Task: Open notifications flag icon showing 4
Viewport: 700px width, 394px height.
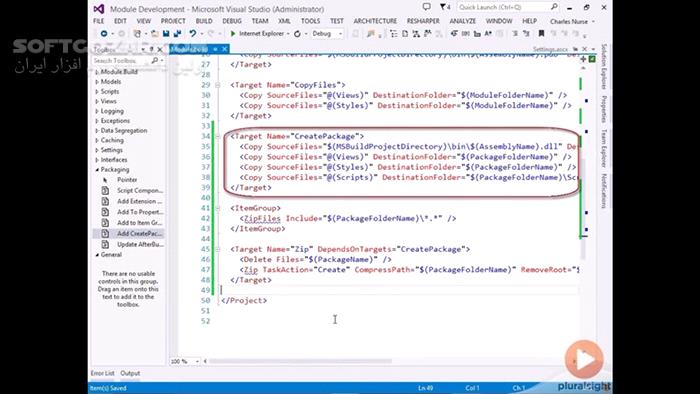Action: coord(445,7)
